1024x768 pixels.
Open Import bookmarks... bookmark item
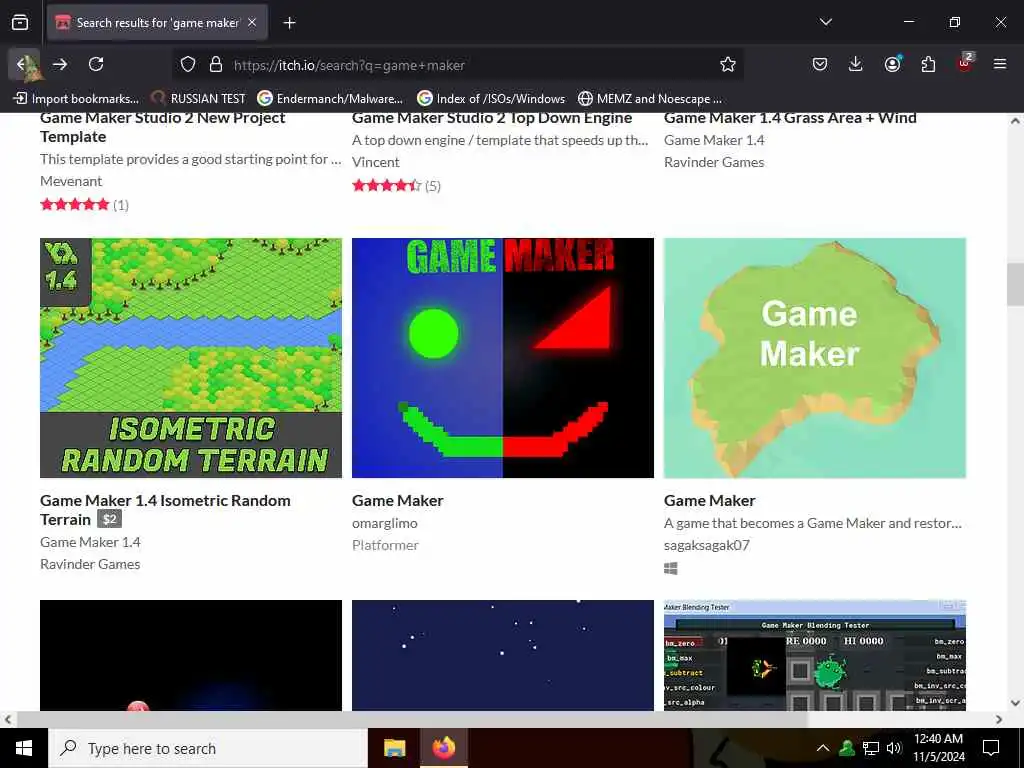(x=76, y=99)
